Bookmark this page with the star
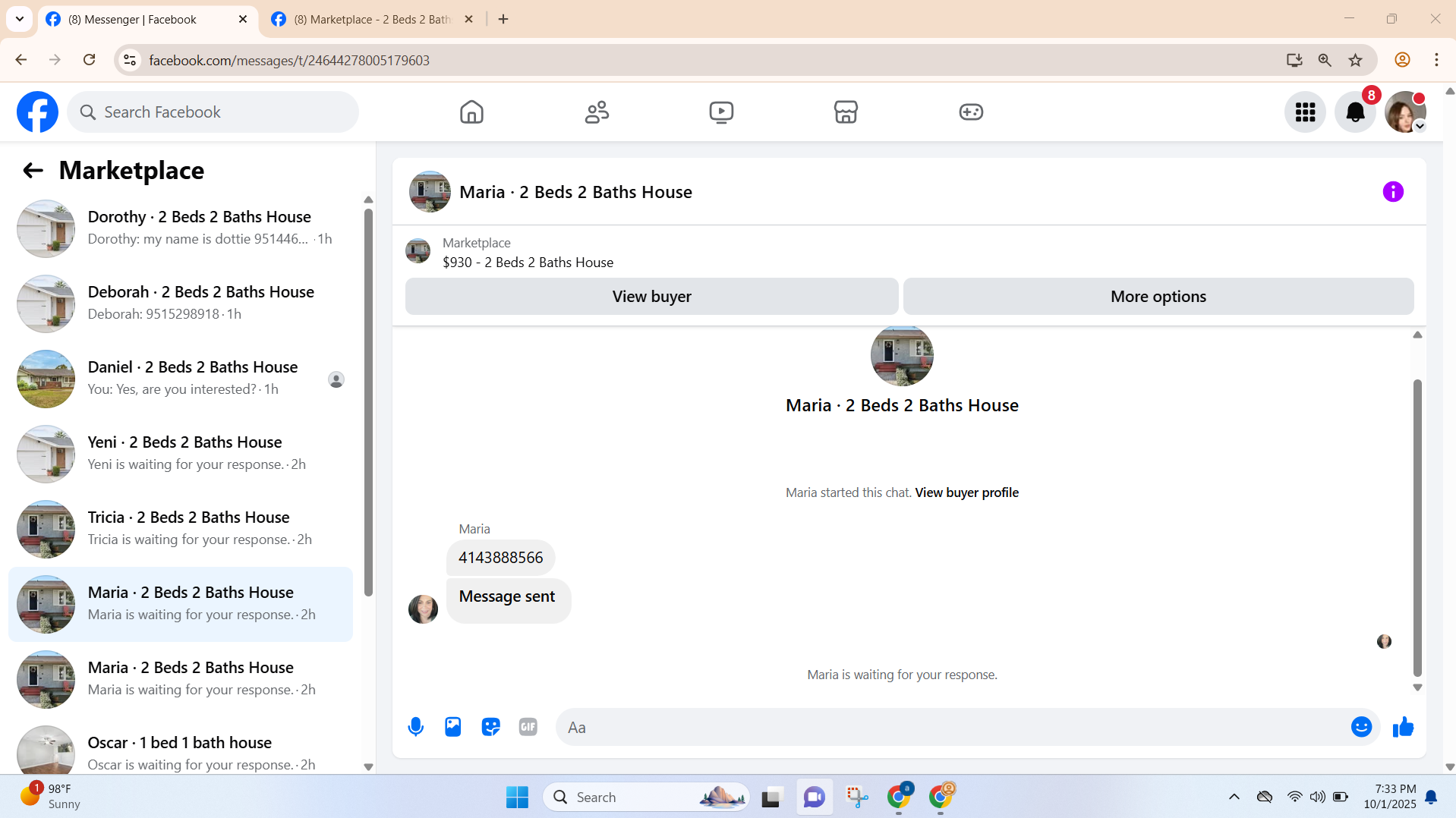 click(x=1355, y=60)
